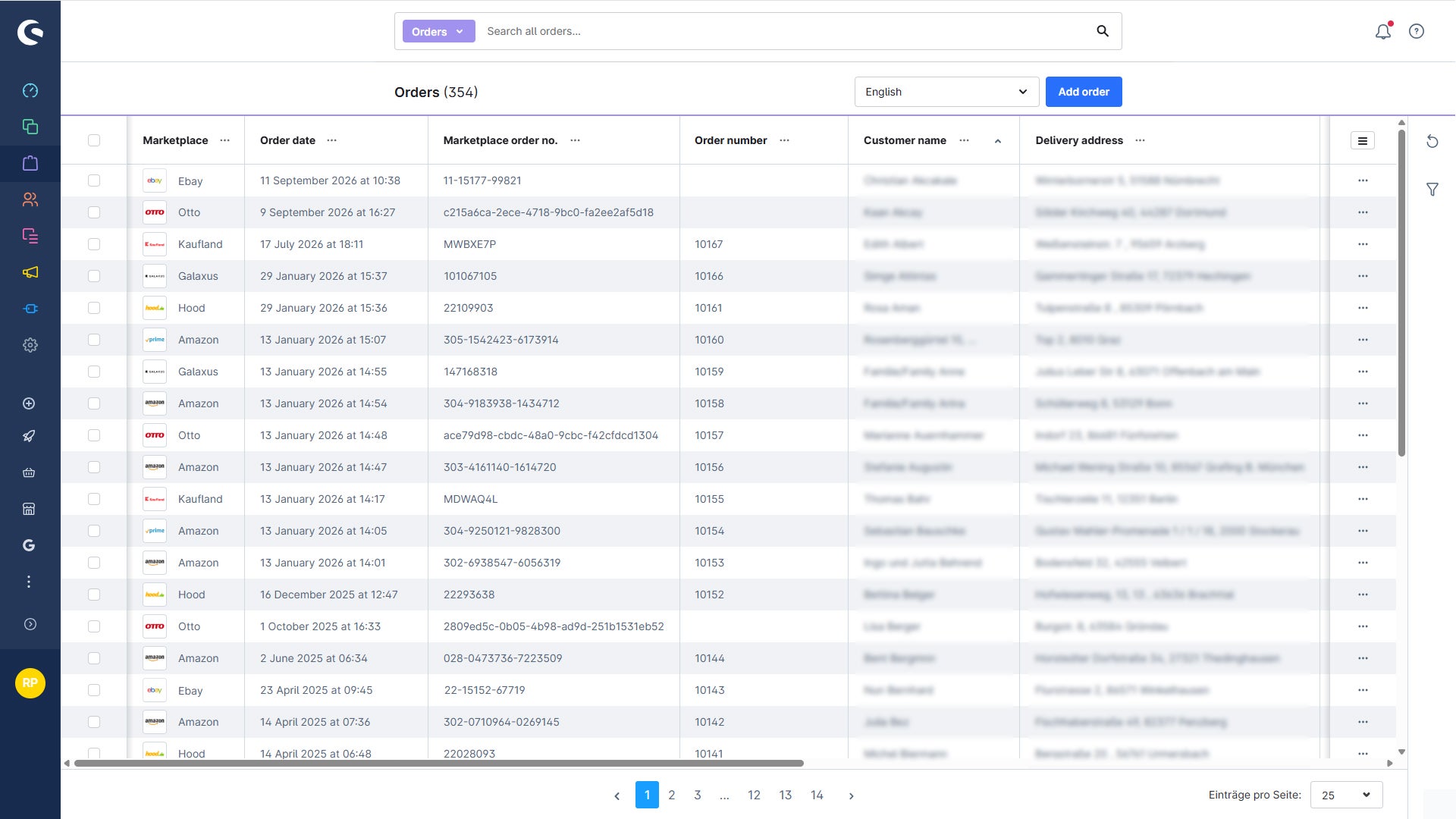This screenshot has height=819, width=1456.
Task: Check the Kaufland order MWBXE7P checkbox
Action: [94, 244]
